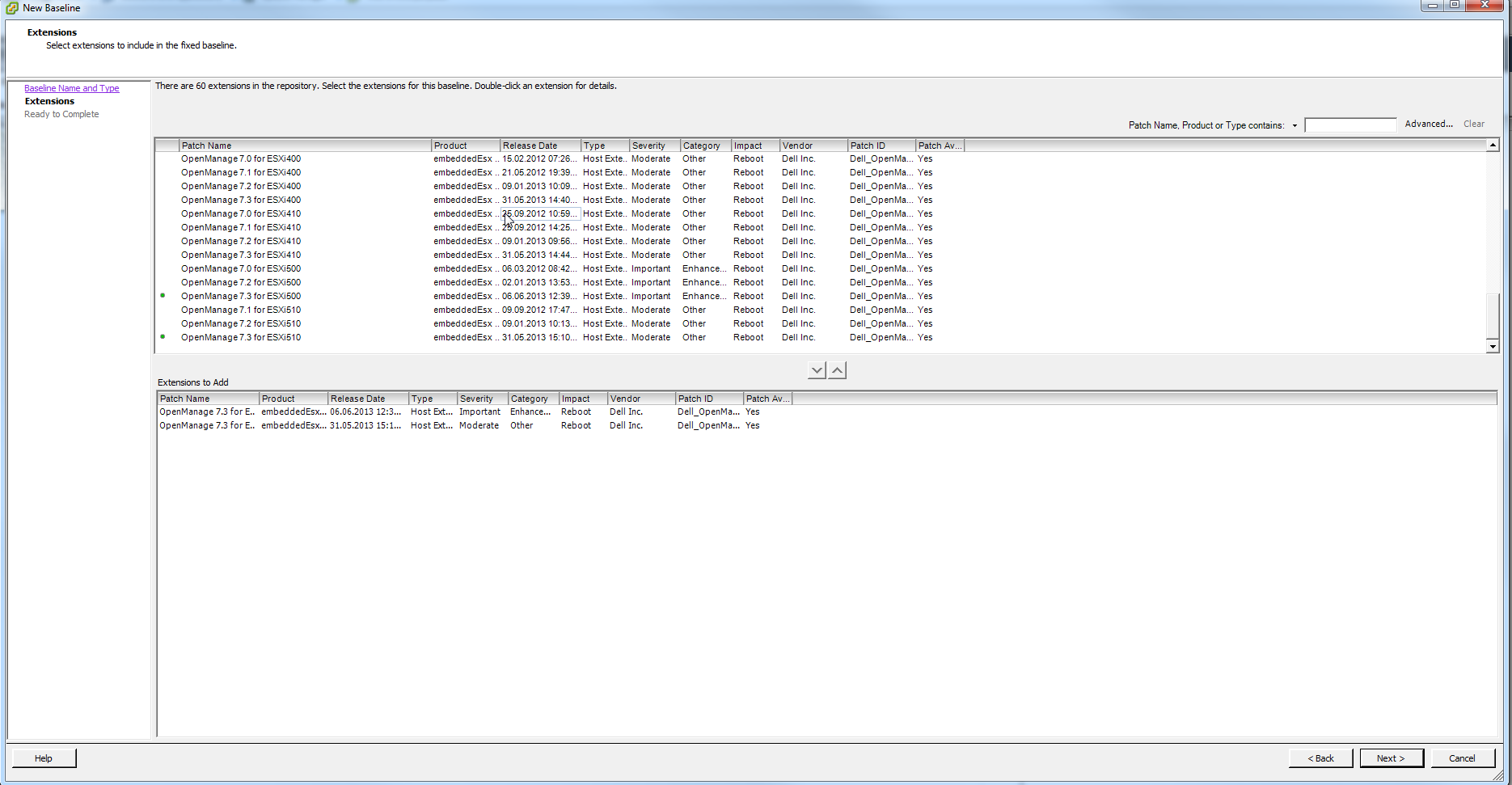Select OpenManage 7.3 for ESXi510 row
This screenshot has width=1512, height=785.
[558, 338]
